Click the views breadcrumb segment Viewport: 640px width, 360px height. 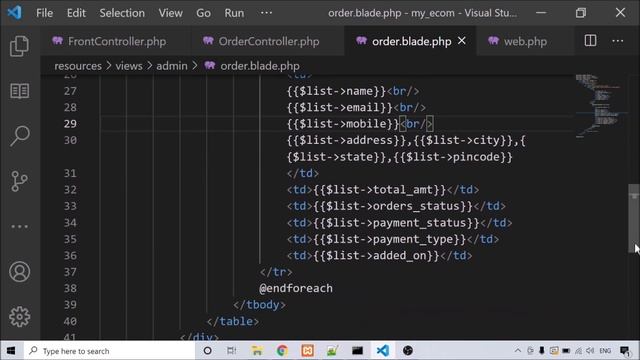click(129, 66)
